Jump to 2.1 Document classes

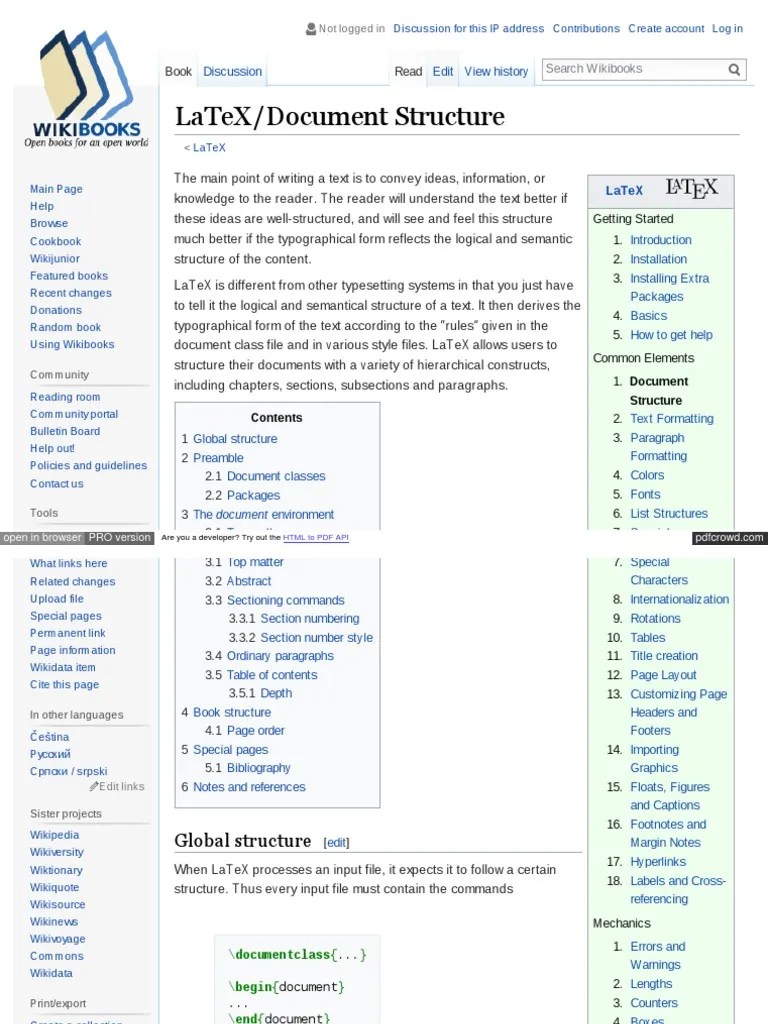pyautogui.click(x=276, y=476)
